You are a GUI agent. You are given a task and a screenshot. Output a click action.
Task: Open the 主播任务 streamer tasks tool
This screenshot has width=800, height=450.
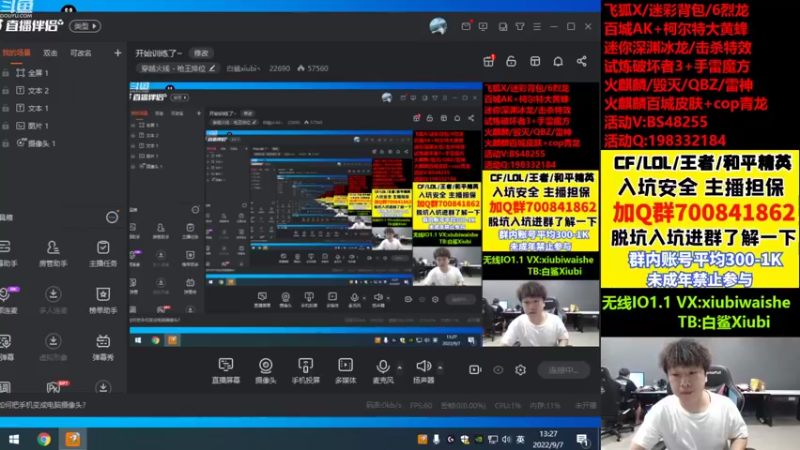pyautogui.click(x=103, y=254)
